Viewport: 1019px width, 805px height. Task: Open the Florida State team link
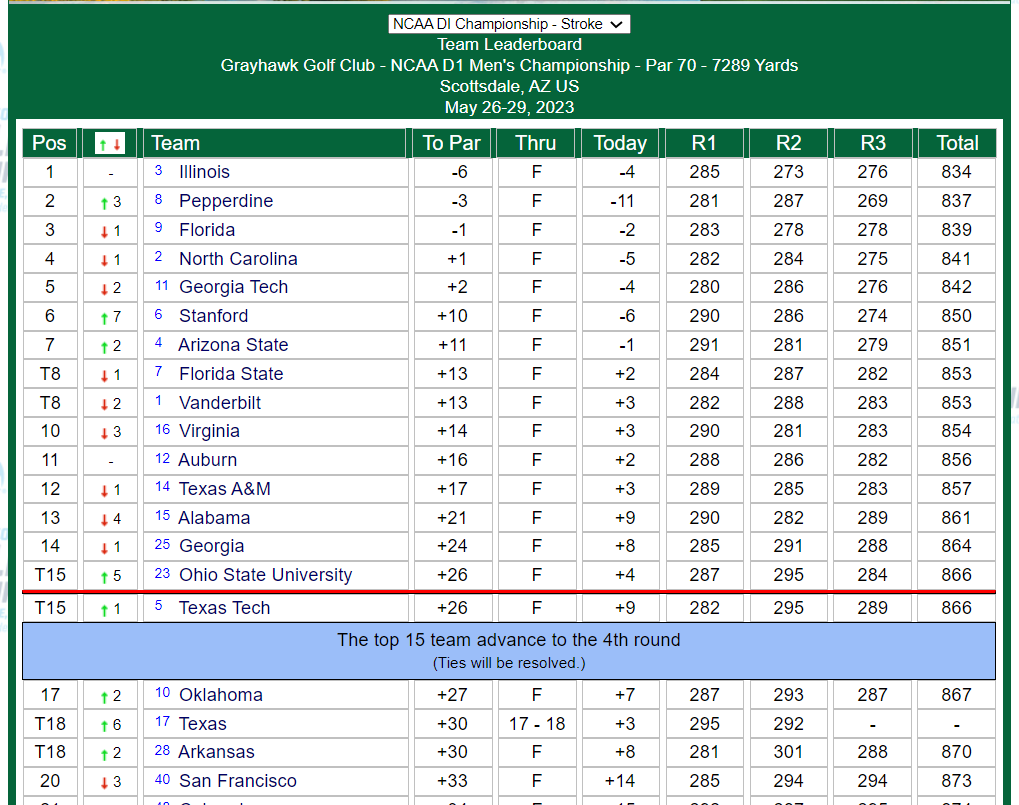coord(231,374)
